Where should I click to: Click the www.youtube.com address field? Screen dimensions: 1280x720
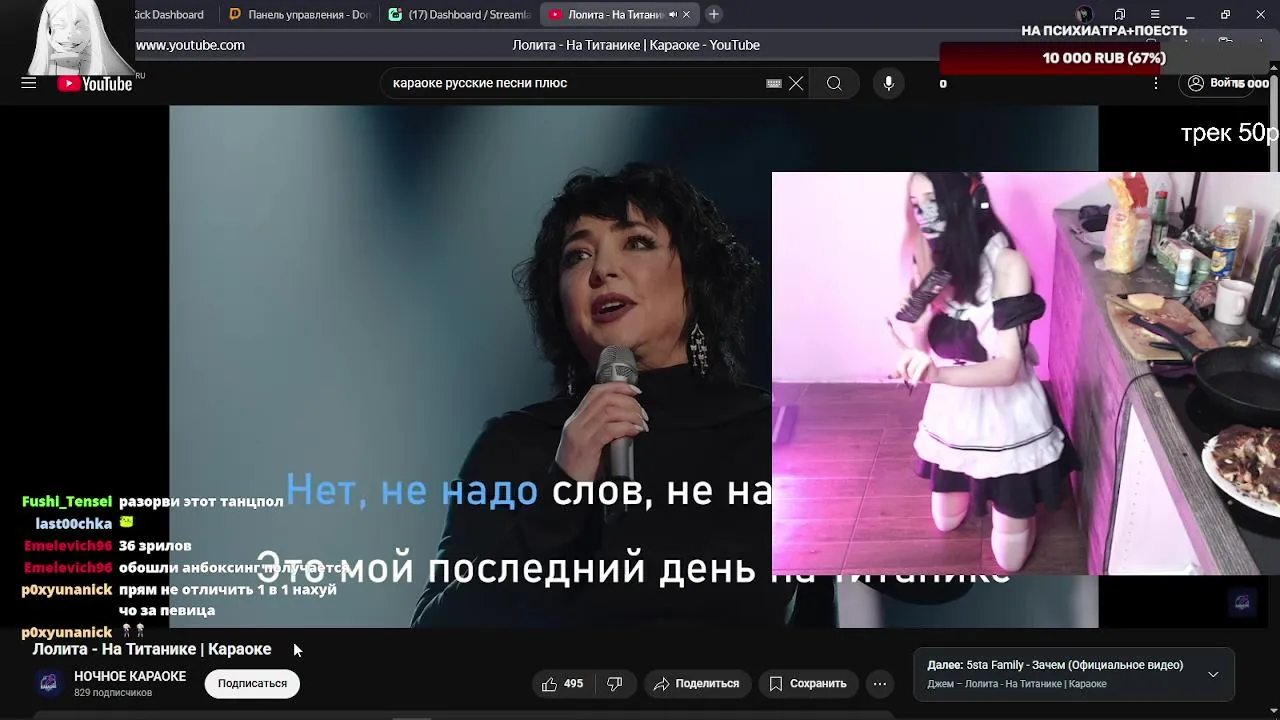pos(190,45)
